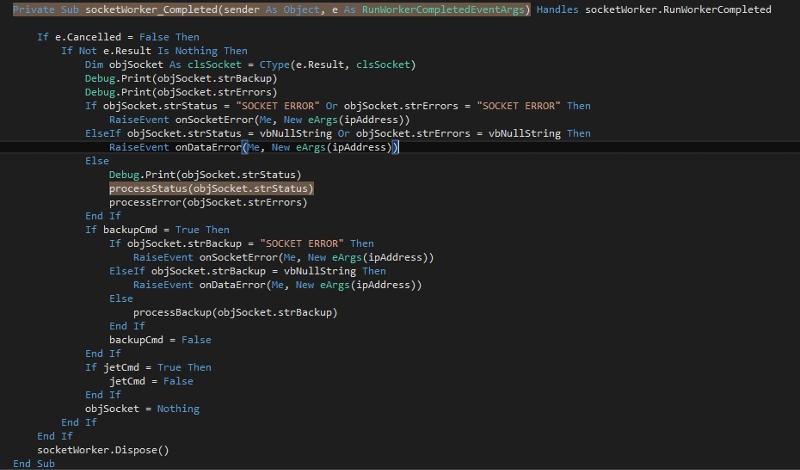
Task: Click the 'Private Sub socketWorker_Completed' declaration
Action: point(271,9)
